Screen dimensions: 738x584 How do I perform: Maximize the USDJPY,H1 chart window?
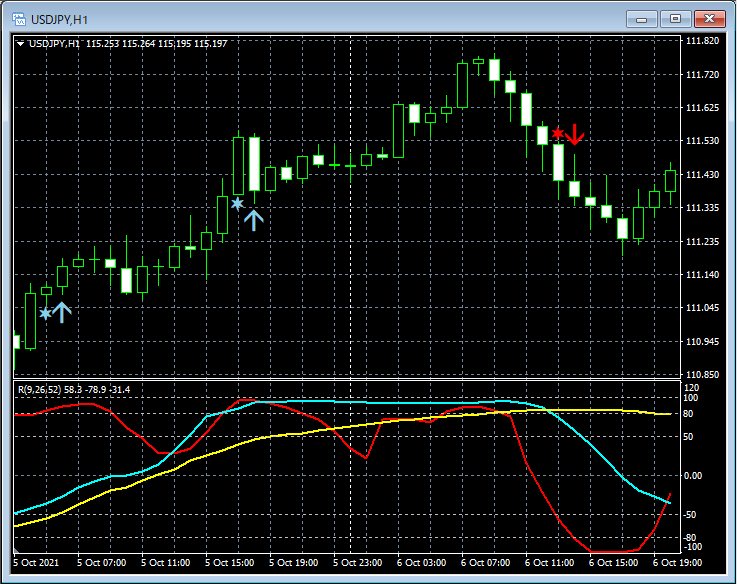(x=675, y=18)
